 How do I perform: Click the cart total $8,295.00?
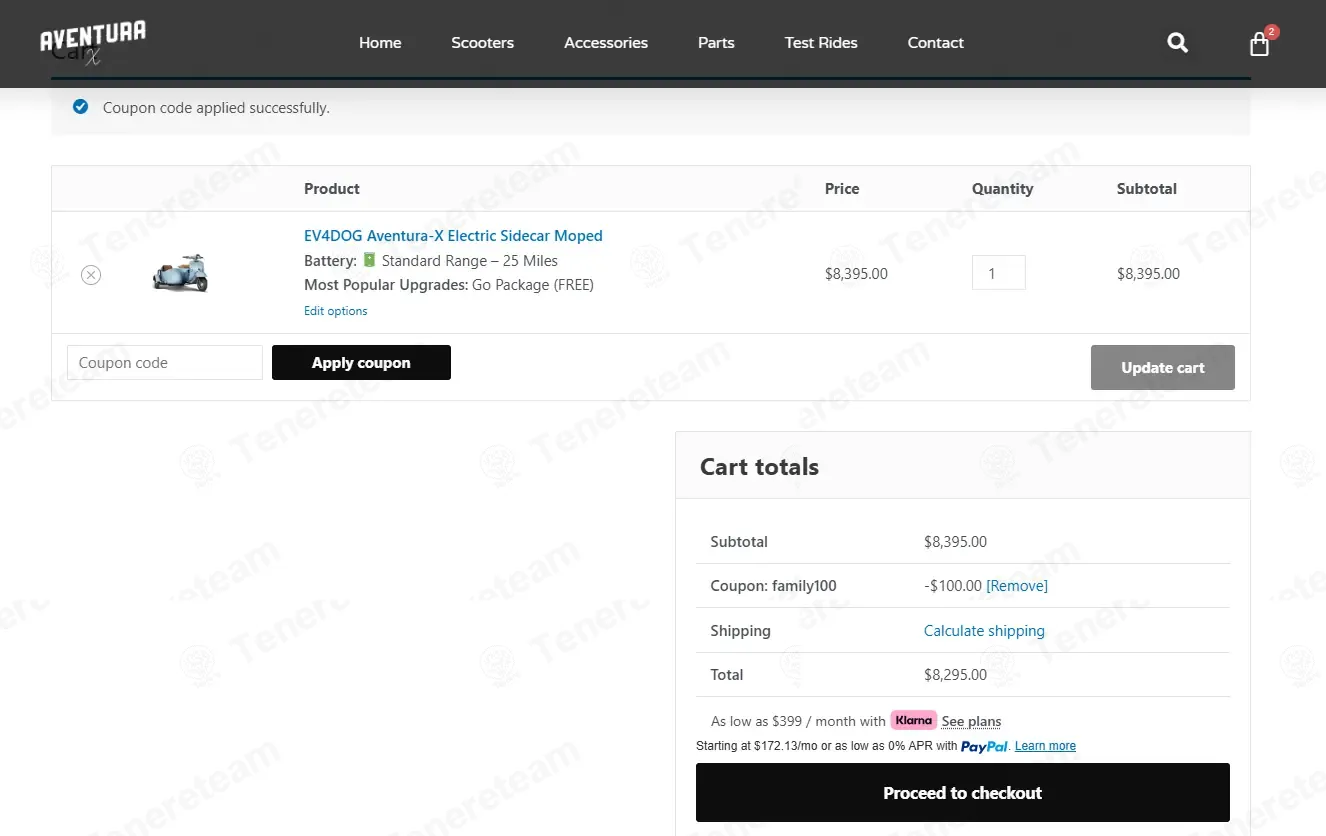coord(955,675)
